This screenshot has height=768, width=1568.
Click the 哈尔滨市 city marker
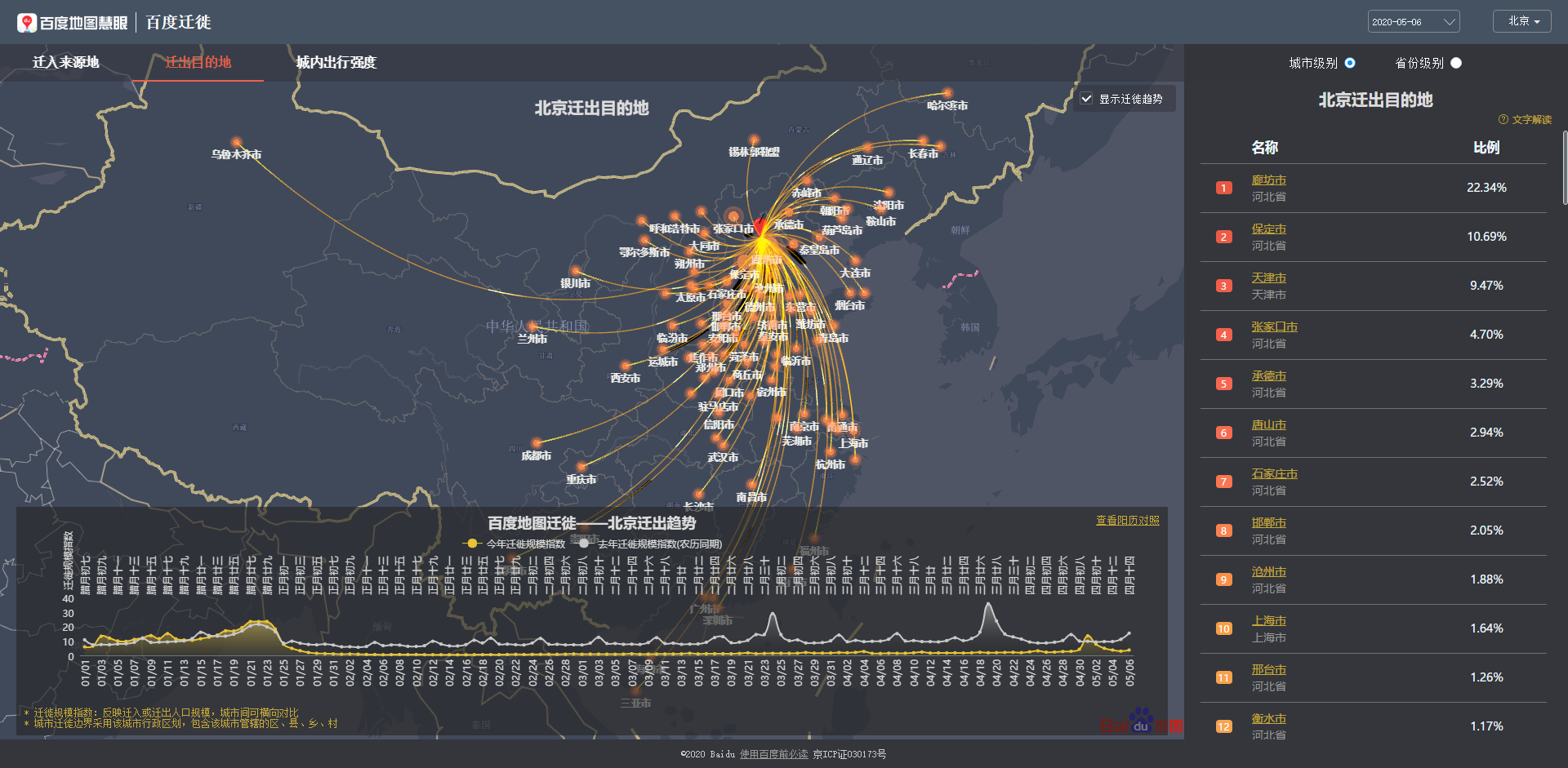pyautogui.click(x=947, y=93)
